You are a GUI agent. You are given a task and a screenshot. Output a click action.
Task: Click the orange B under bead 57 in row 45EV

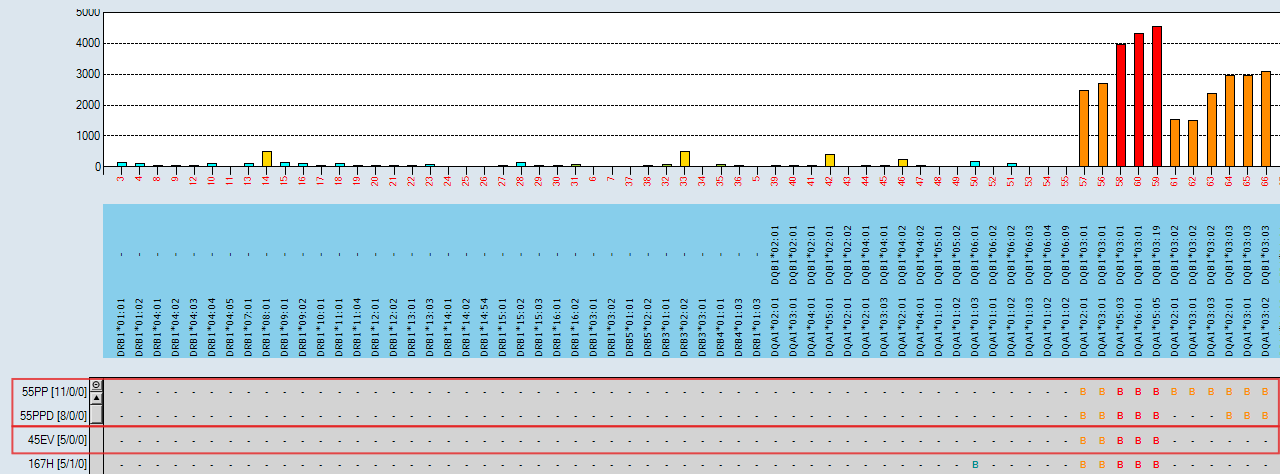click(x=1084, y=440)
